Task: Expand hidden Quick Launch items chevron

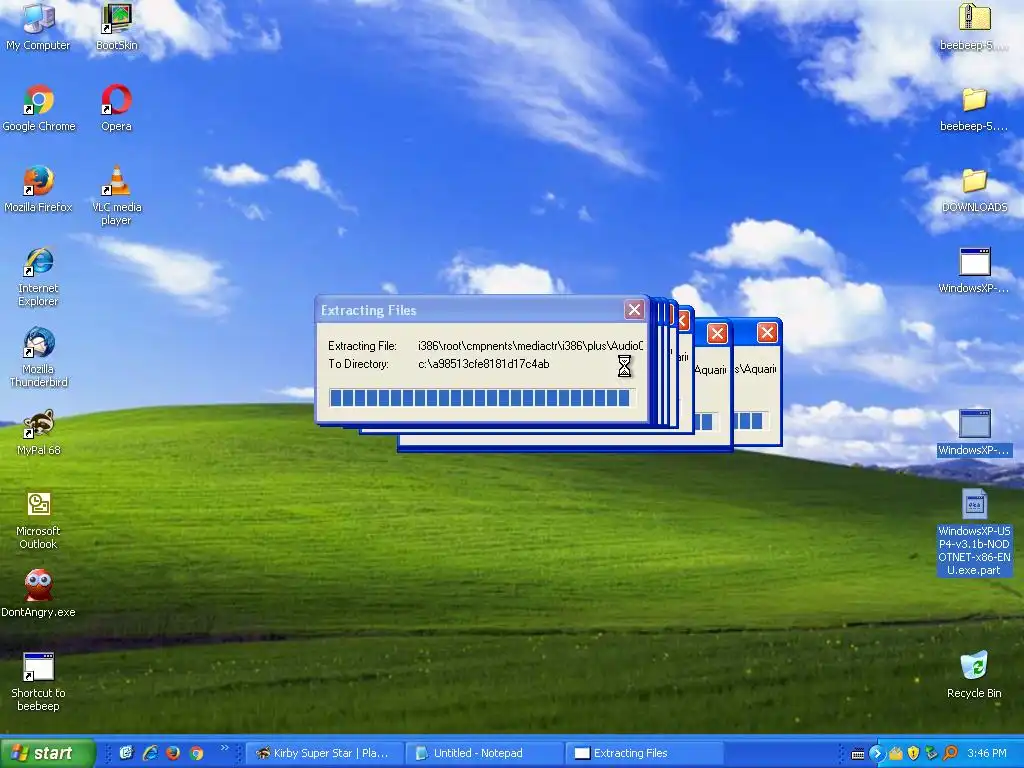Action: click(225, 748)
